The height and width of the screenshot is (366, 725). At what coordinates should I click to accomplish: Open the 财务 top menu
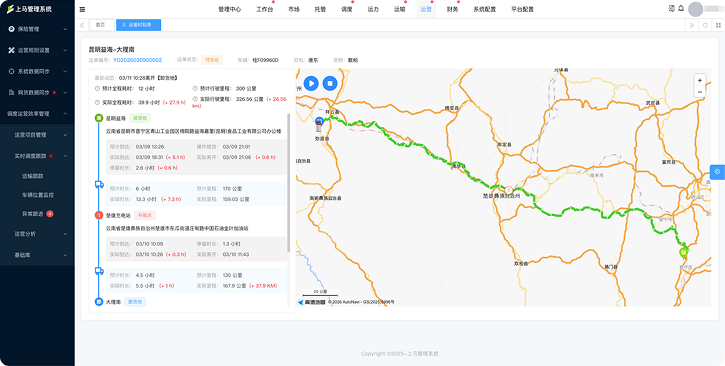(452, 9)
